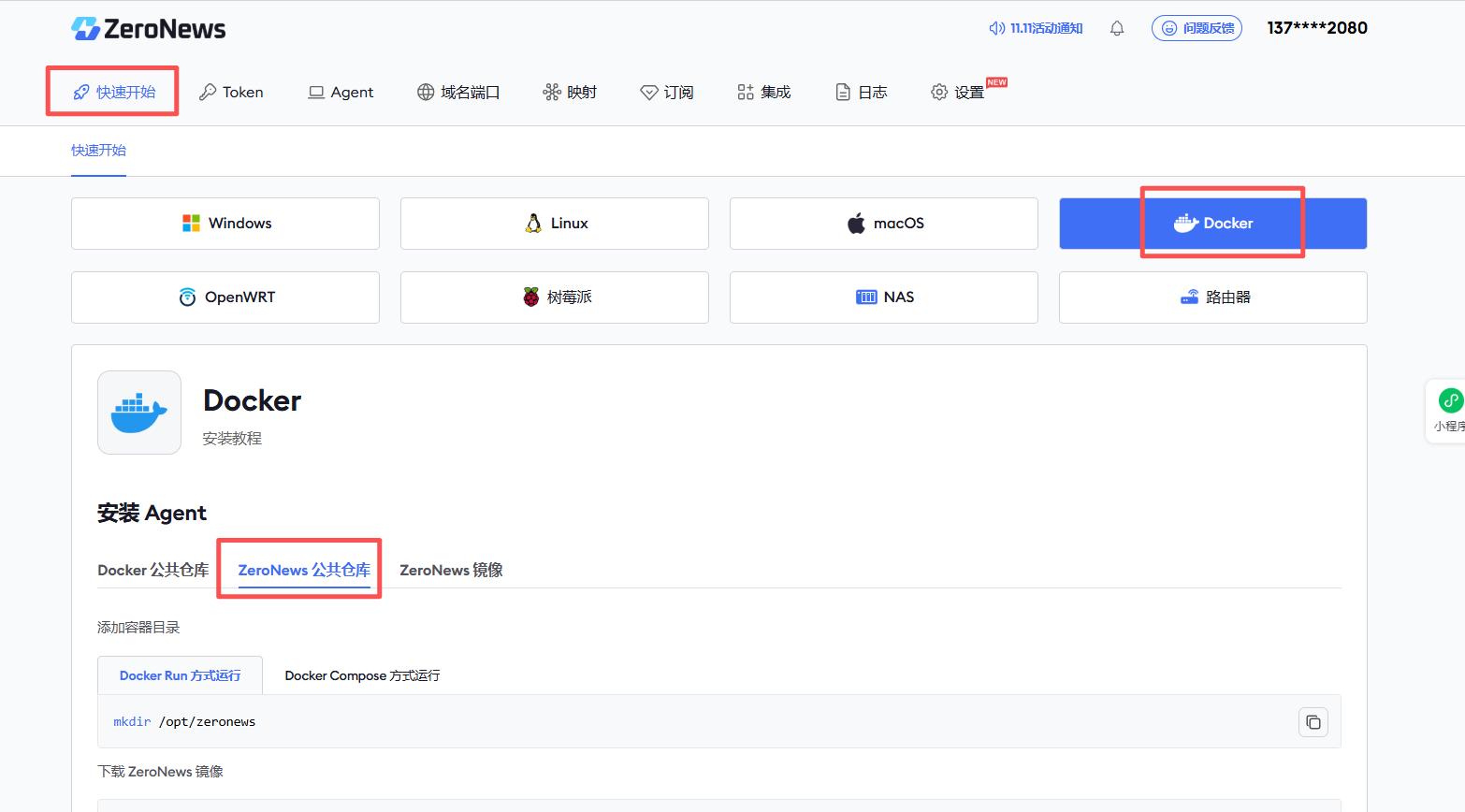Go to the Token menu
The width and height of the screenshot is (1465, 812).
(x=231, y=93)
